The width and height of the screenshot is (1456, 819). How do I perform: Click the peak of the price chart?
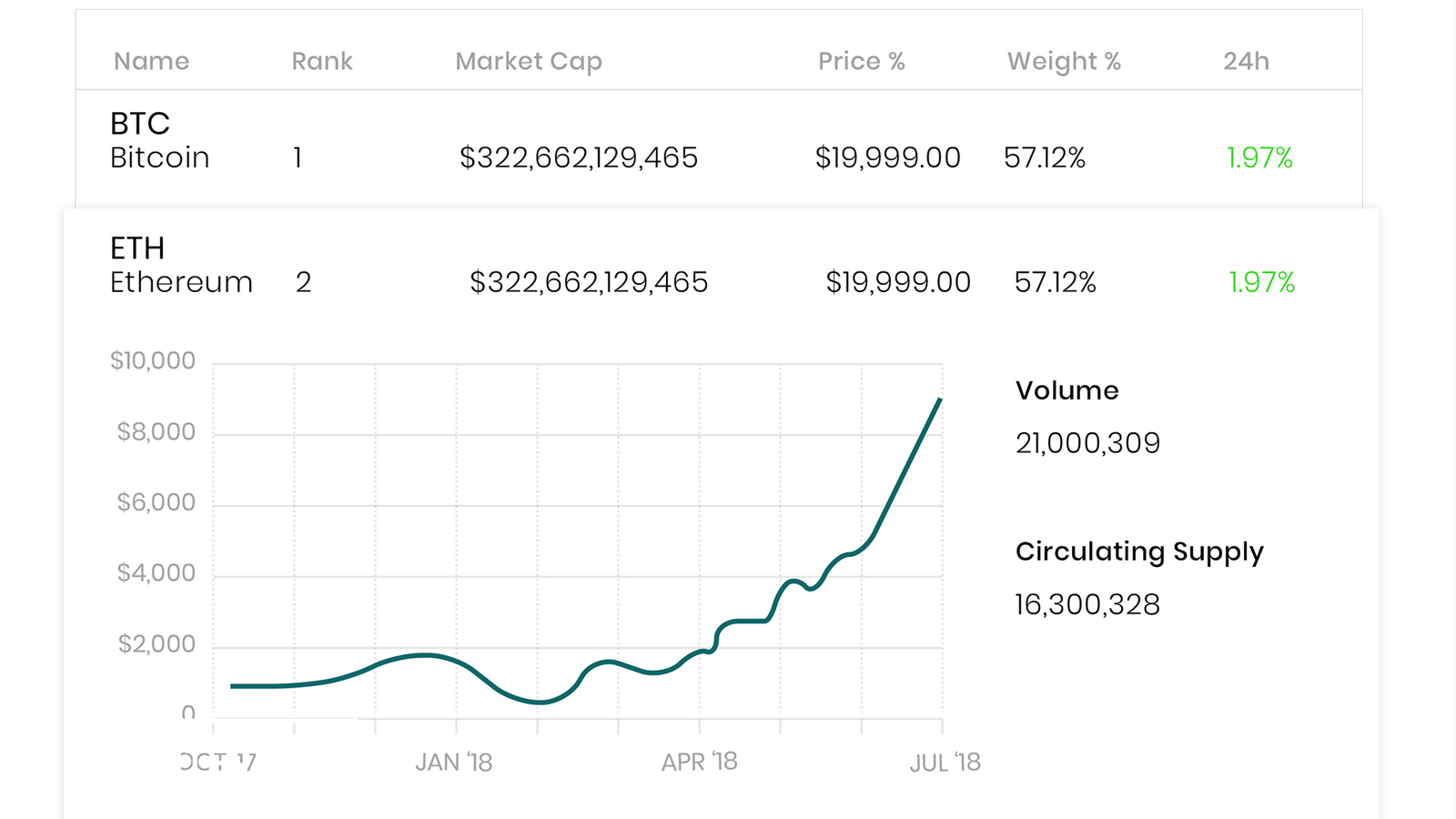click(939, 399)
